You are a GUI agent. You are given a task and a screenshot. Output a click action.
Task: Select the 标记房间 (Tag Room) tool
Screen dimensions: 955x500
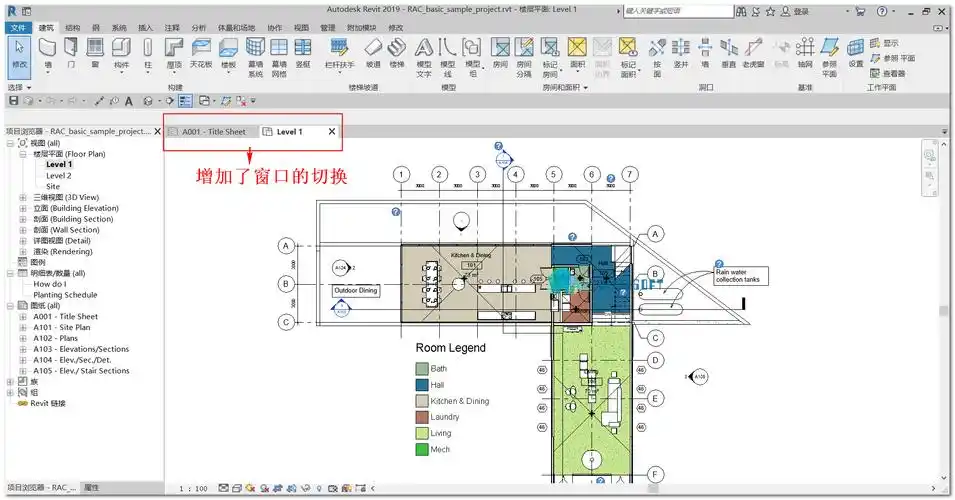[x=550, y=58]
